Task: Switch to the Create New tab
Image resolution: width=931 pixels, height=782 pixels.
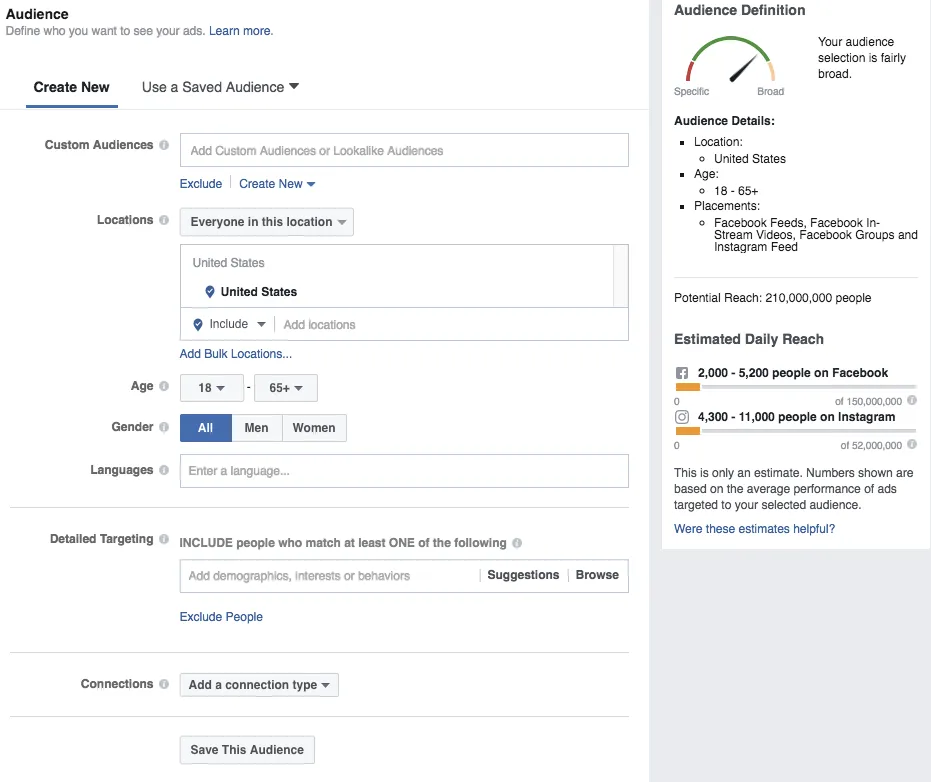Action: (x=72, y=88)
